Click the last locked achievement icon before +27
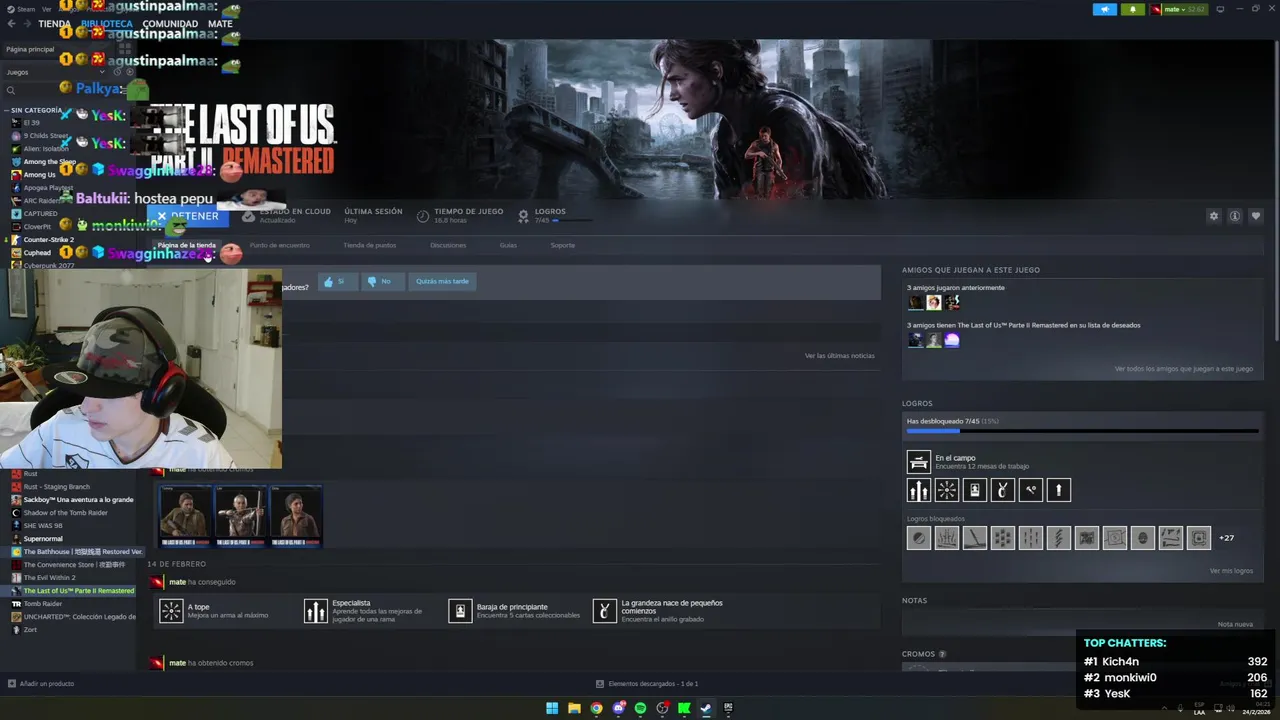The height and width of the screenshot is (720, 1280). (1199, 538)
